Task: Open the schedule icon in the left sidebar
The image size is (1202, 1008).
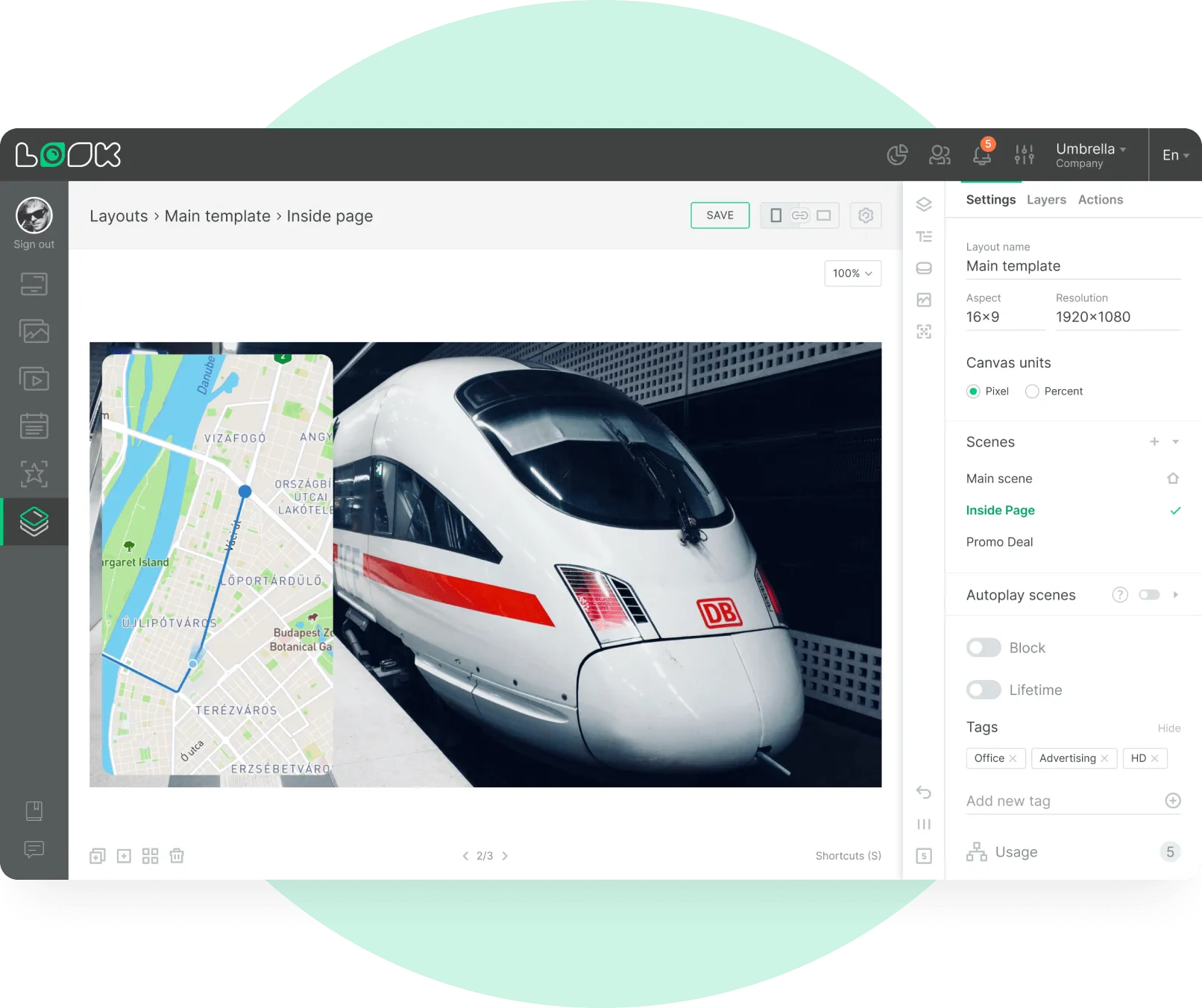Action: click(x=34, y=426)
